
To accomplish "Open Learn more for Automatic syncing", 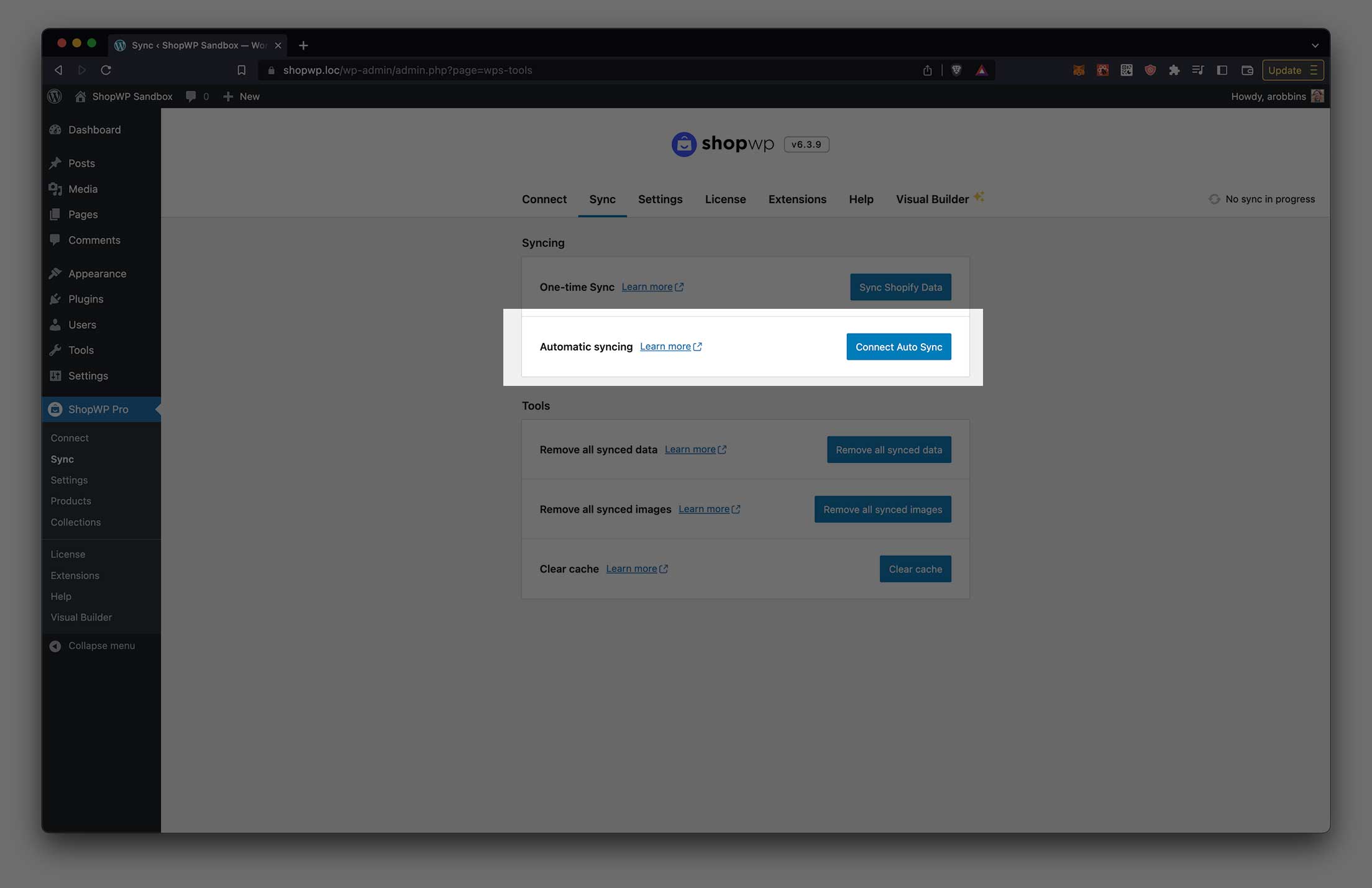I will [671, 346].
